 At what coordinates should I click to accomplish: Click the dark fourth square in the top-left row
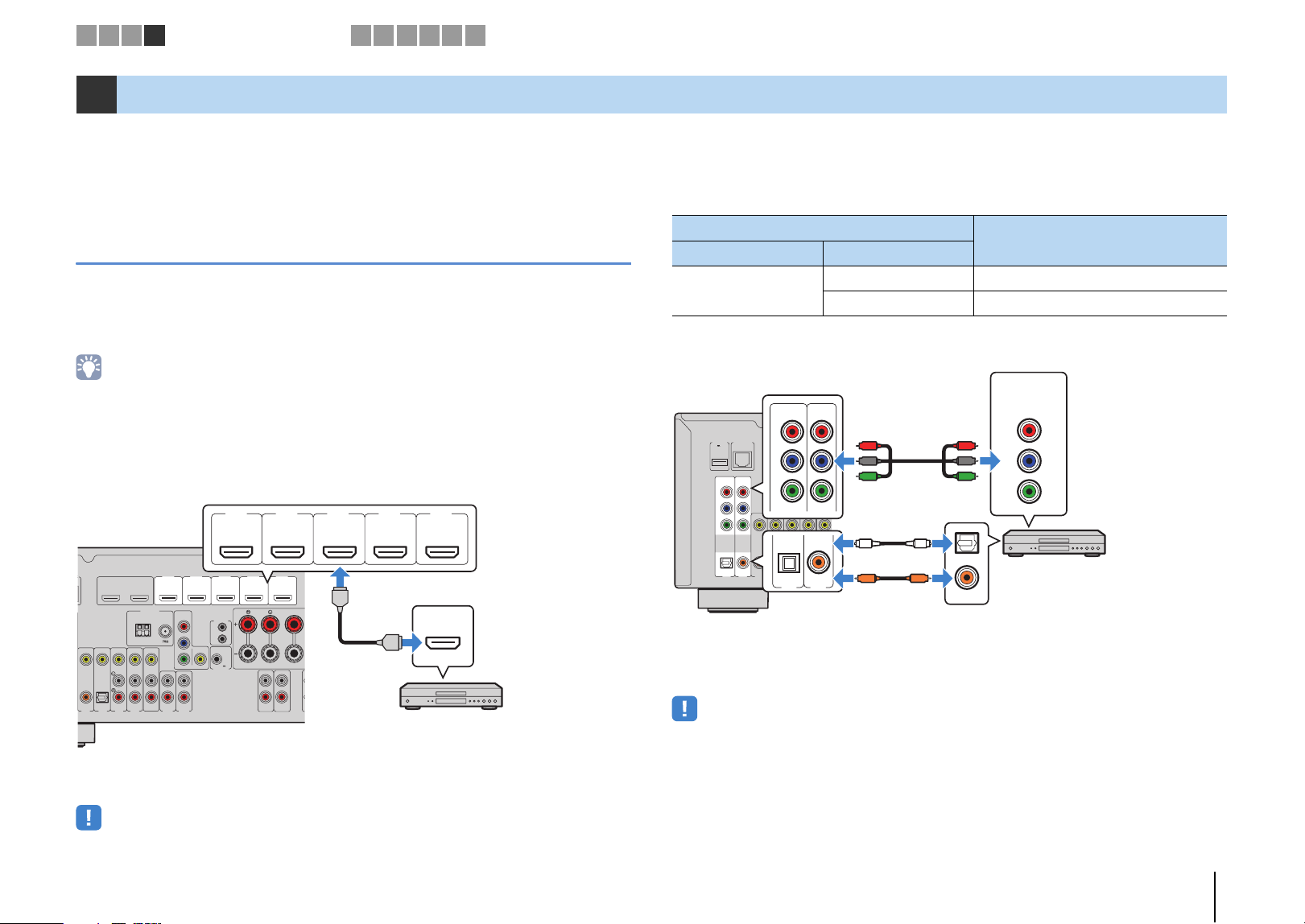(155, 35)
